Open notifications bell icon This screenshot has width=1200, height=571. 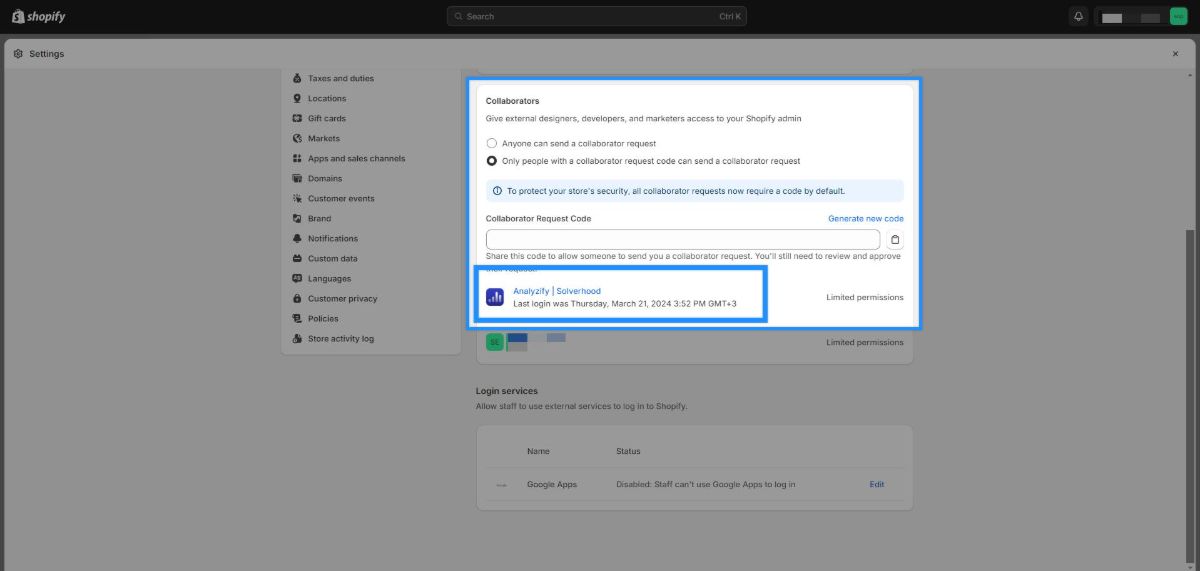tap(1078, 17)
